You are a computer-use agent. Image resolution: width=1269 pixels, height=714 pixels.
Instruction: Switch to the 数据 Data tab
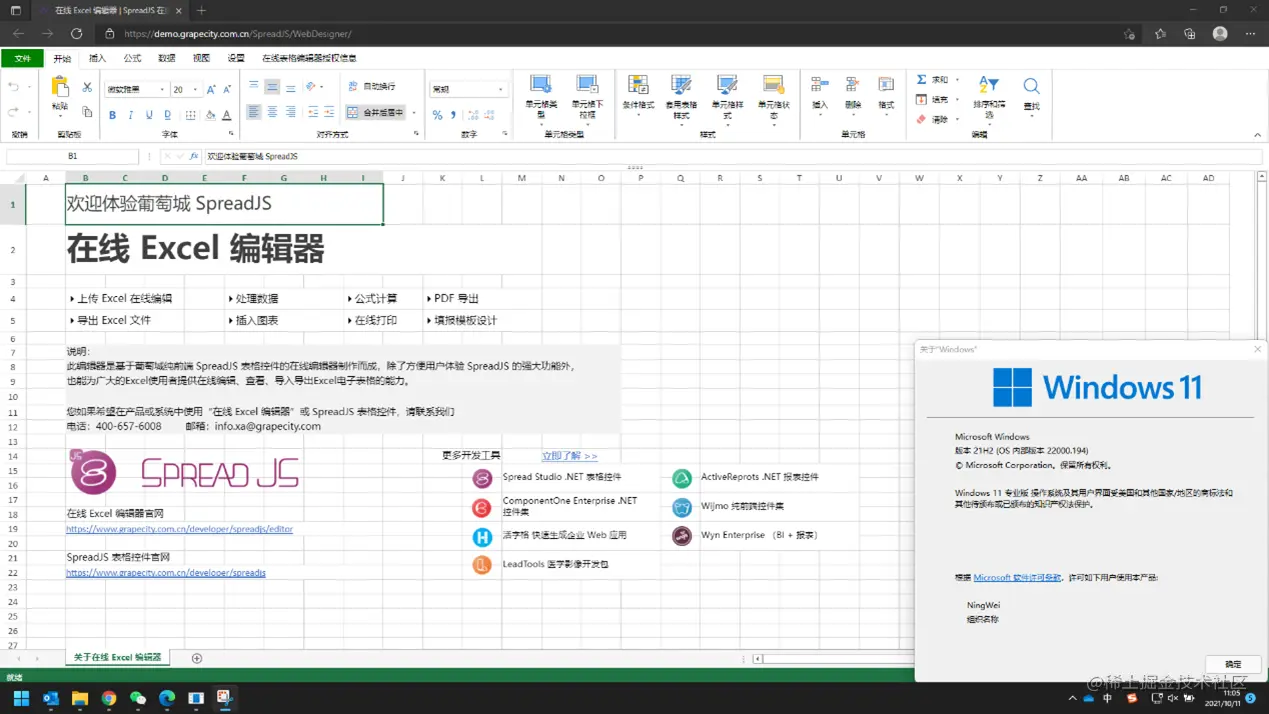(x=167, y=58)
